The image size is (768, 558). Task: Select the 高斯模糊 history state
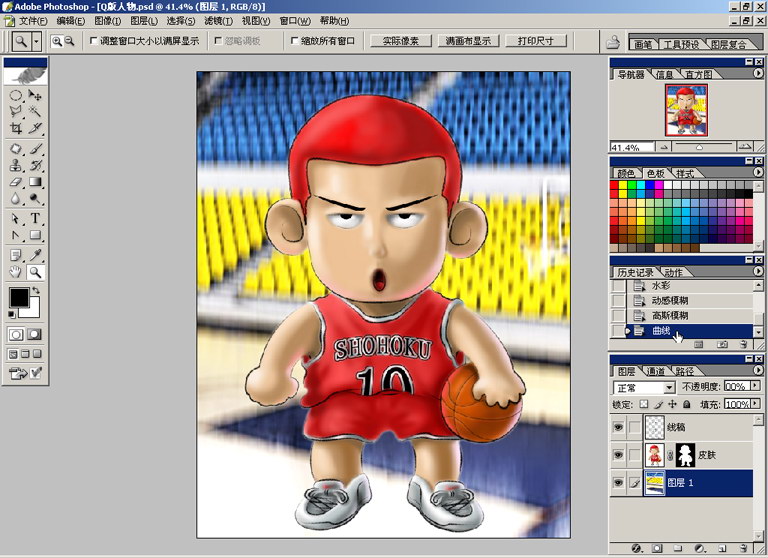(x=690, y=315)
